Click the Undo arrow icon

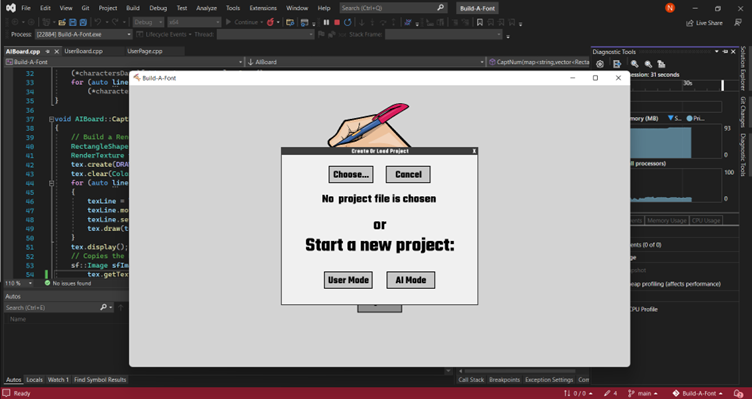click(x=98, y=22)
